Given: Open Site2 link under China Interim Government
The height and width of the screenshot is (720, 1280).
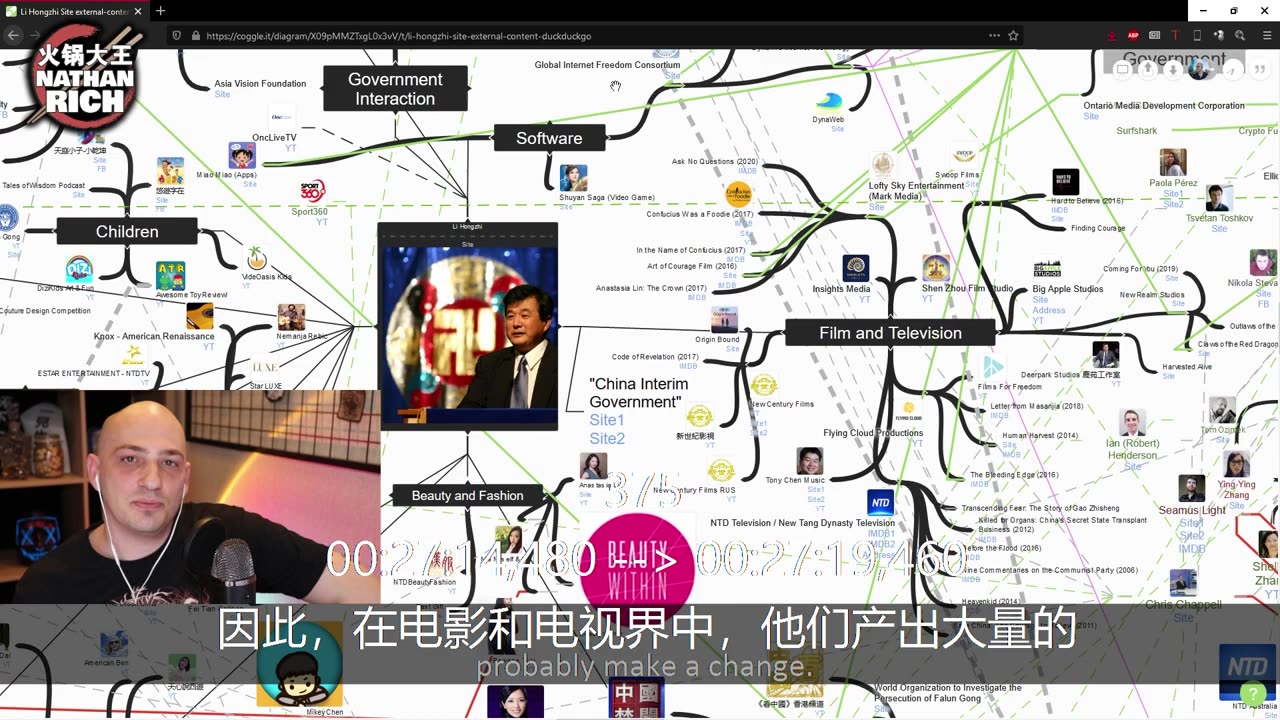Looking at the screenshot, I should (607, 439).
